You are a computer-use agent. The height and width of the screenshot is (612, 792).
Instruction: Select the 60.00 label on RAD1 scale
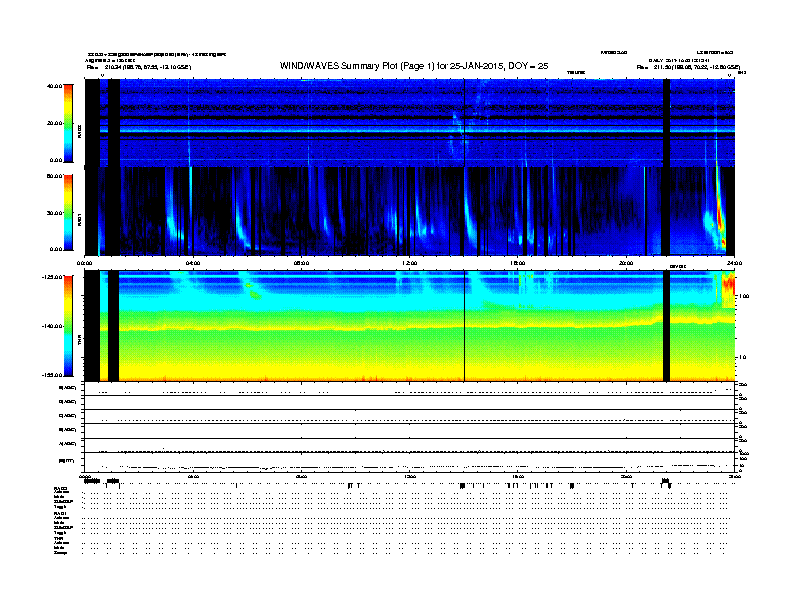[54, 176]
